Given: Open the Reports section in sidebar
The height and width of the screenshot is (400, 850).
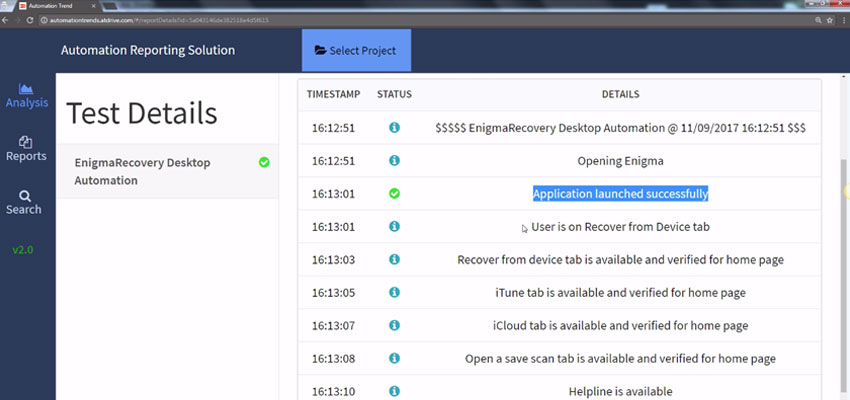Looking at the screenshot, I should coord(26,149).
